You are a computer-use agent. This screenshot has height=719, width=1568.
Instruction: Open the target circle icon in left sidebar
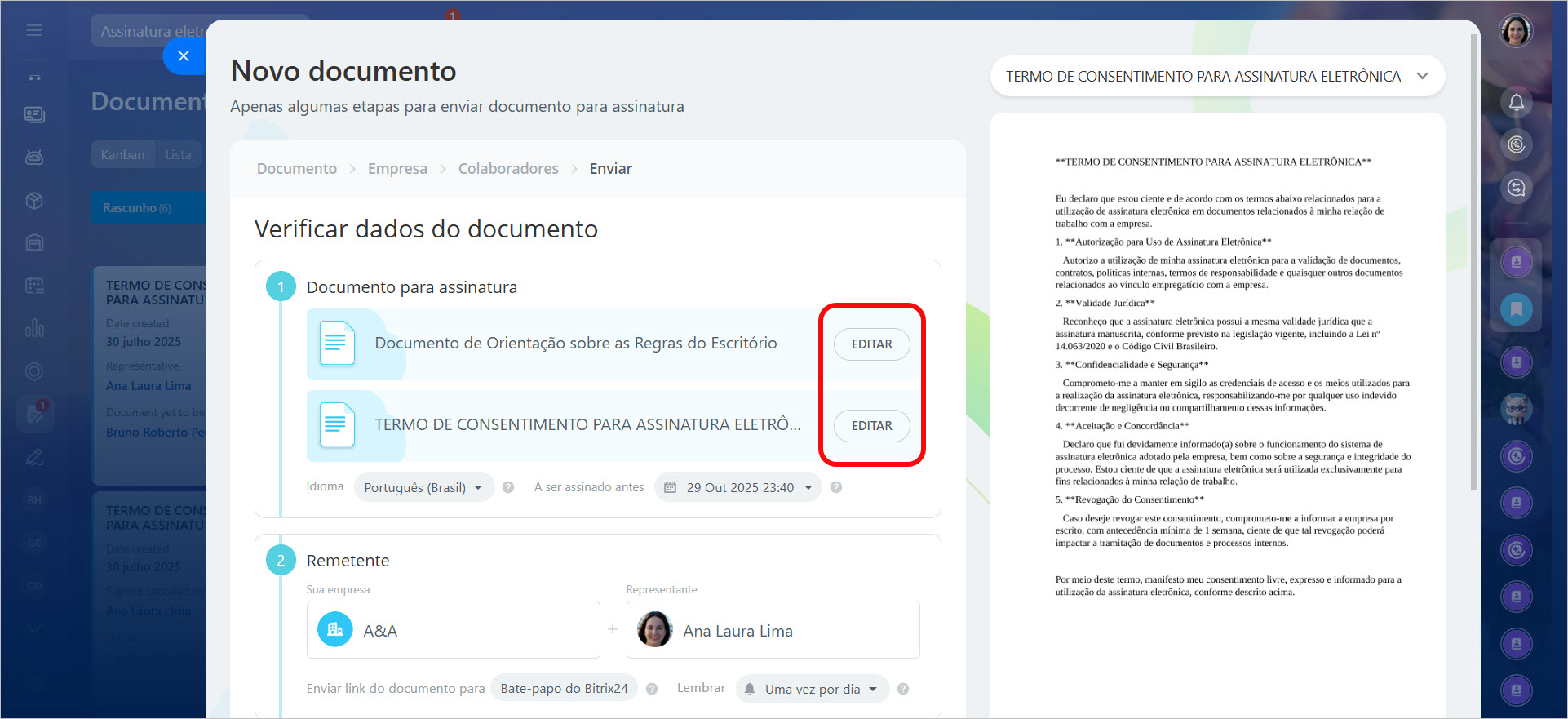coord(34,371)
